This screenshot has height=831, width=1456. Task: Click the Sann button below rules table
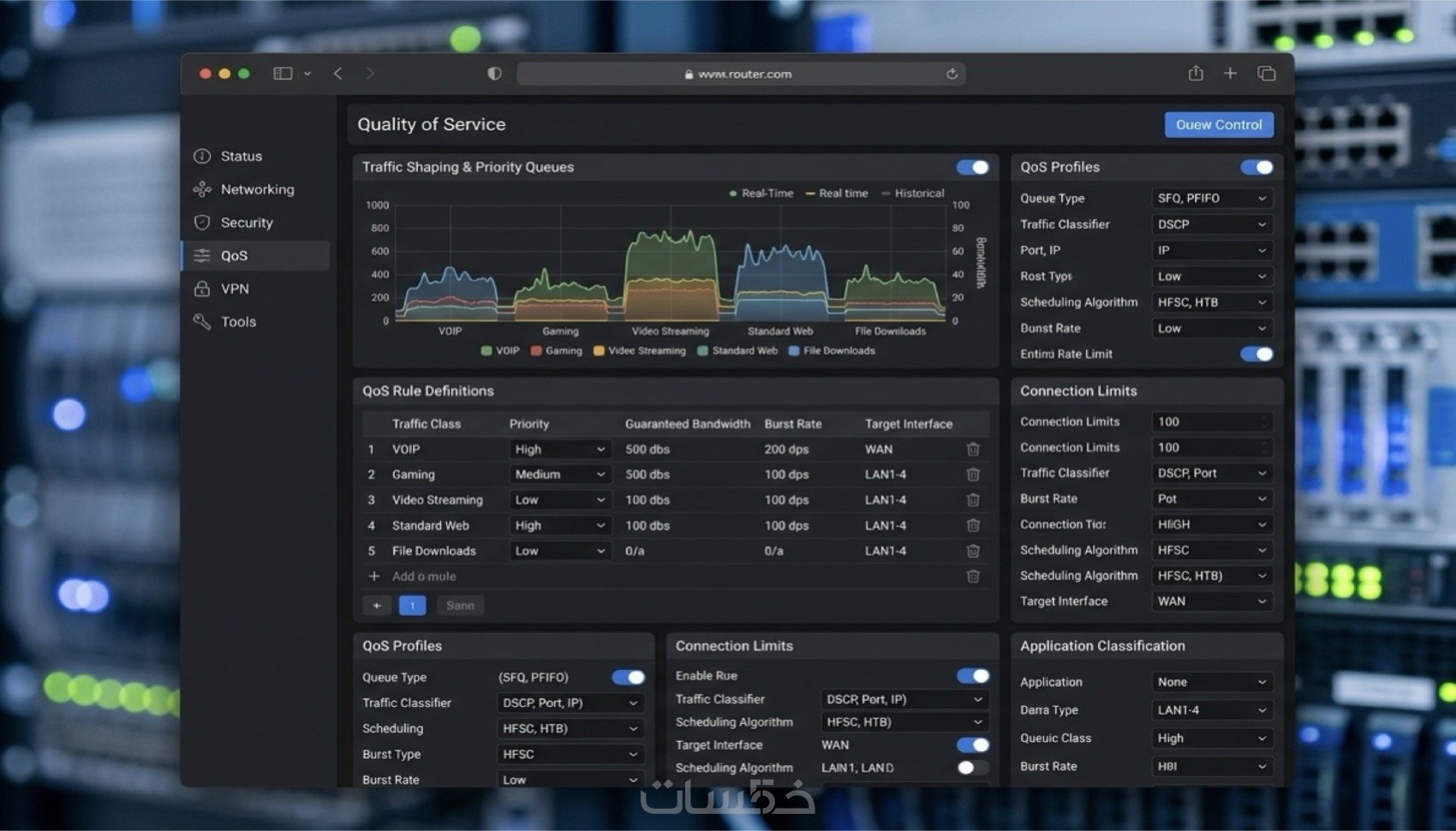click(460, 606)
